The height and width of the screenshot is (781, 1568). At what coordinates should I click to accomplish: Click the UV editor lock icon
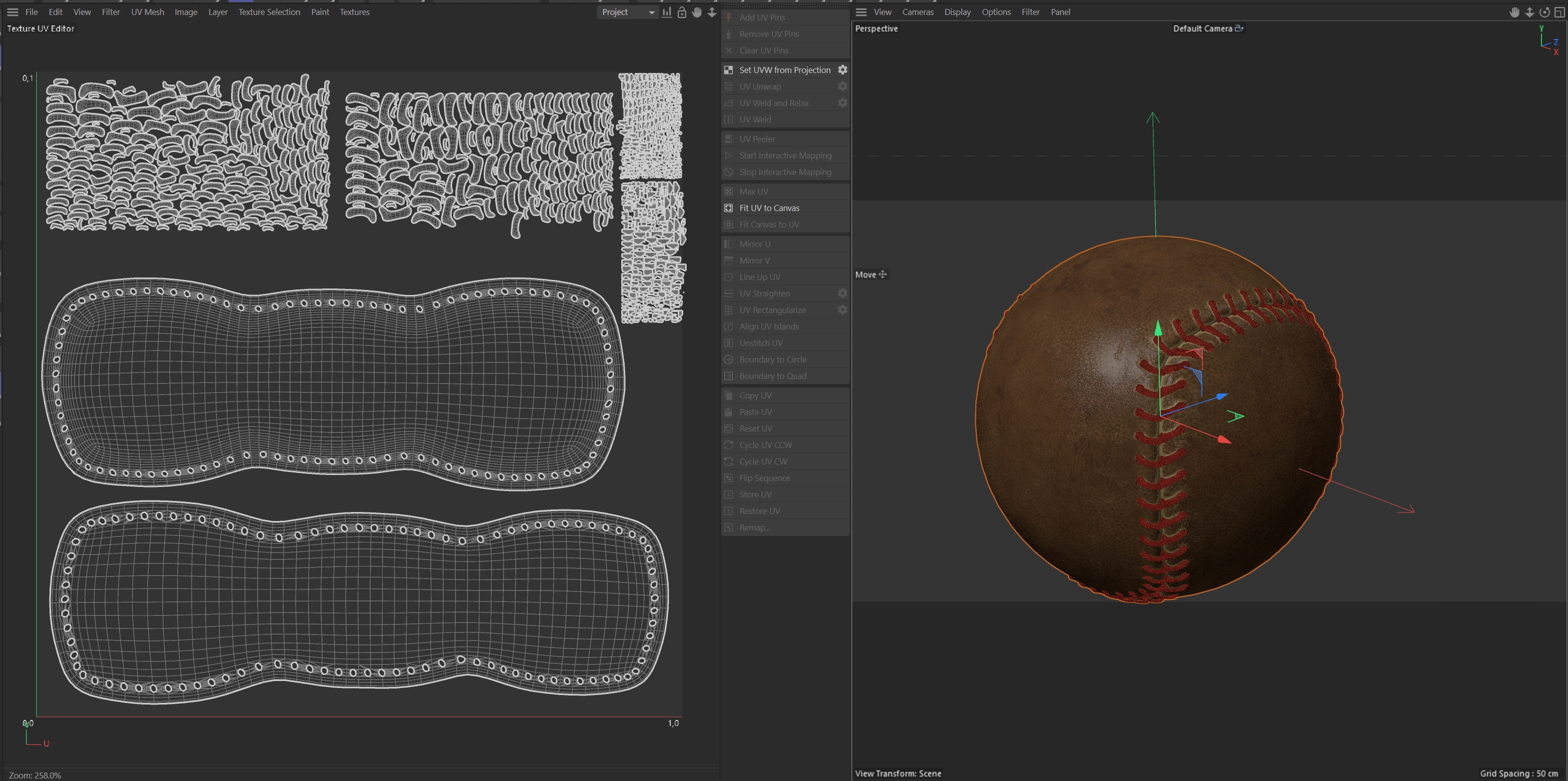(682, 12)
